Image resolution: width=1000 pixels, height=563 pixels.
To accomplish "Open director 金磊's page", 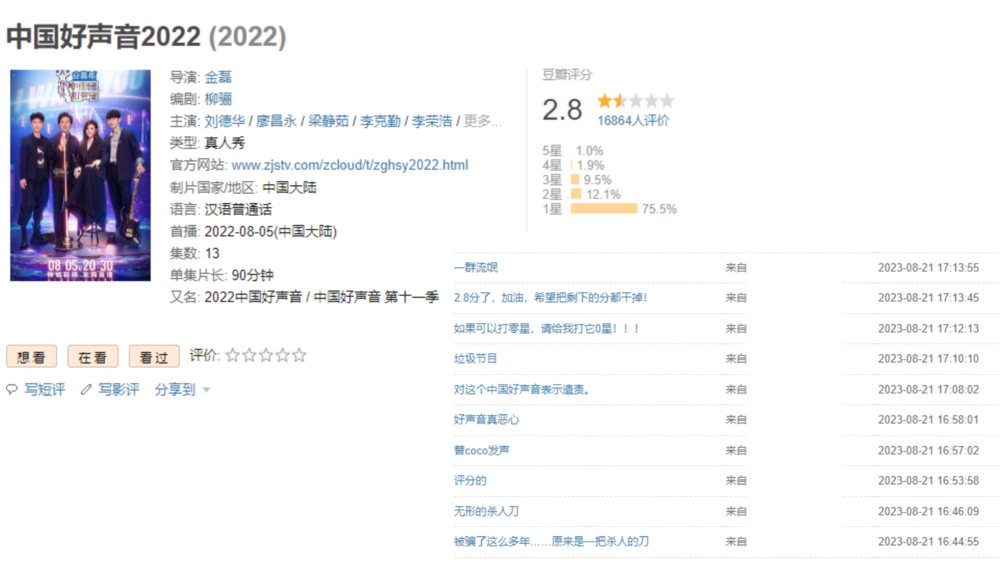I will click(x=218, y=77).
